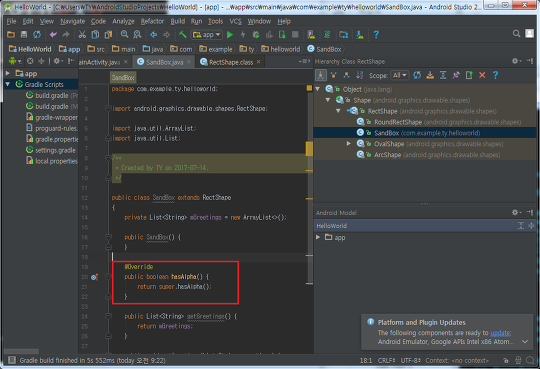Click the Synchronize icon in the main toolbar
Viewport: 540px width, 369px height.
37,34
